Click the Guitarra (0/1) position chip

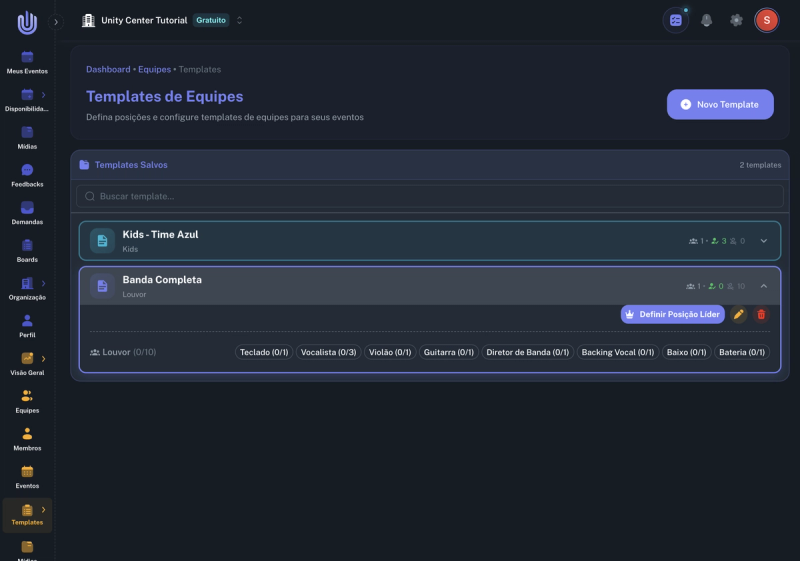[448, 352]
